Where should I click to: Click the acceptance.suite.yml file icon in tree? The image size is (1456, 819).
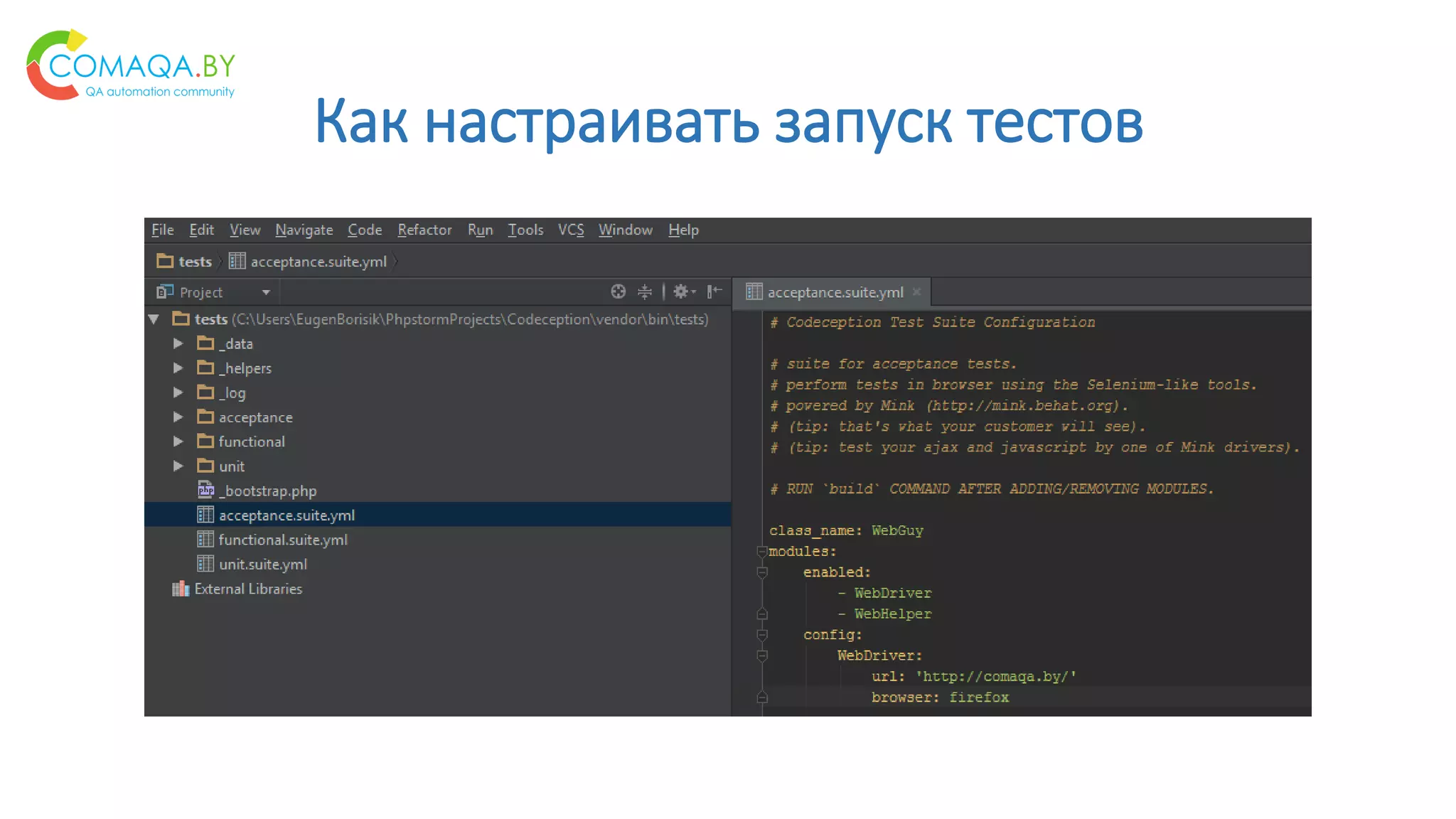[205, 514]
